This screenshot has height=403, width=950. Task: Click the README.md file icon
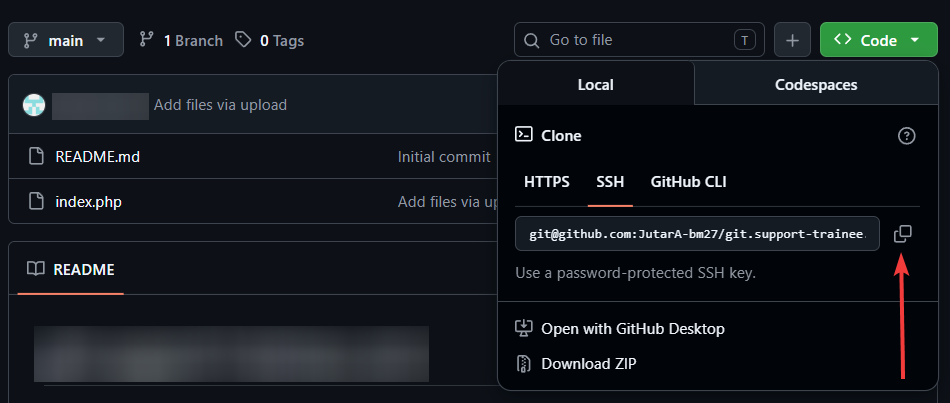tap(37, 156)
